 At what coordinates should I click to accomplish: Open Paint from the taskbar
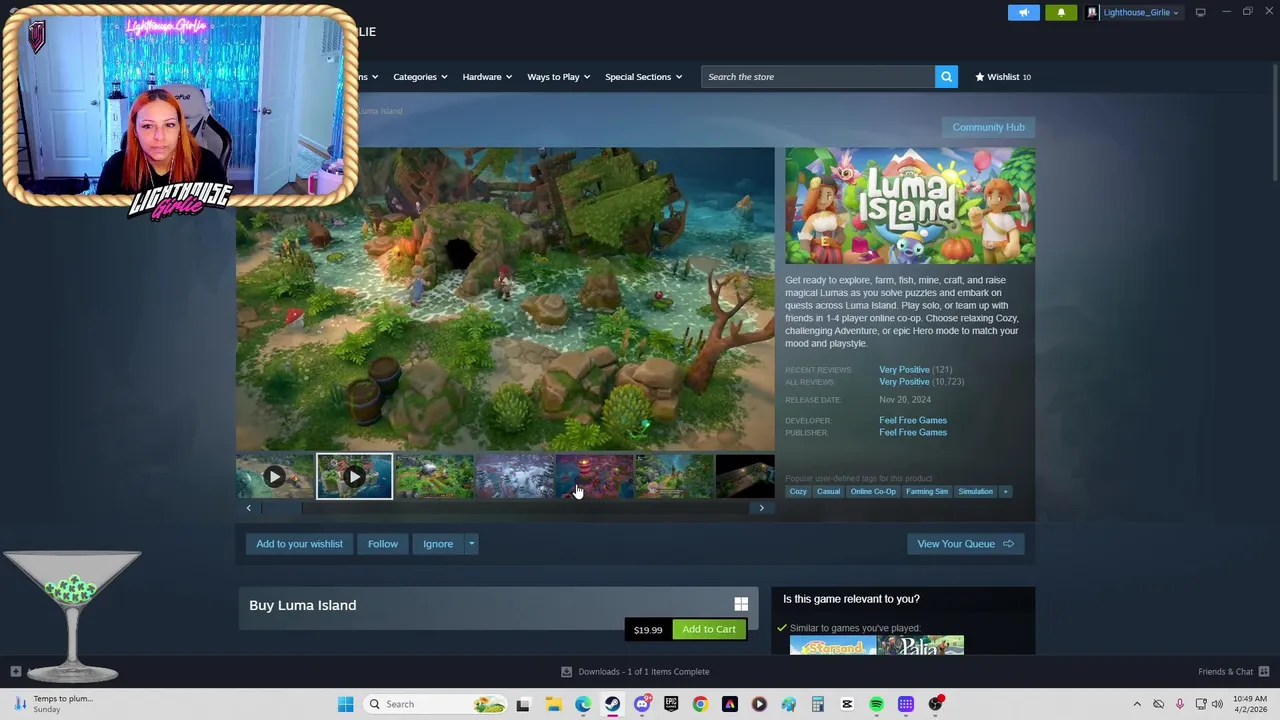pos(788,704)
